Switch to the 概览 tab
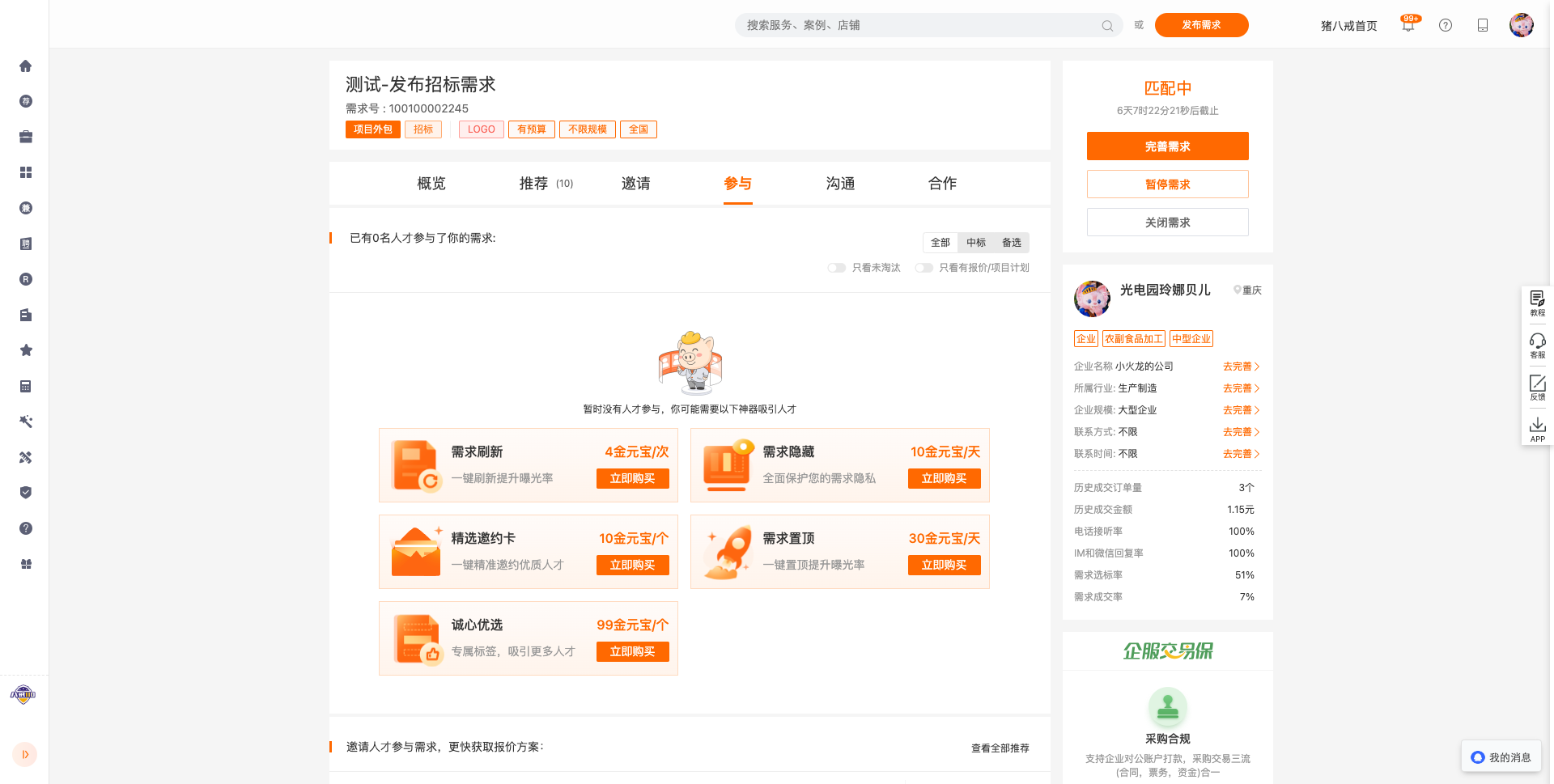 click(431, 184)
